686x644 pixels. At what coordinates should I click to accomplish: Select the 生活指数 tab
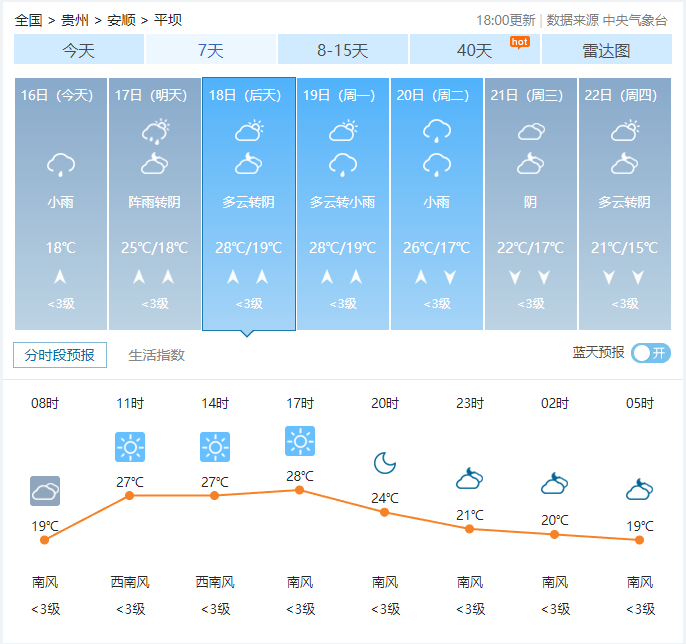pyautogui.click(x=156, y=355)
